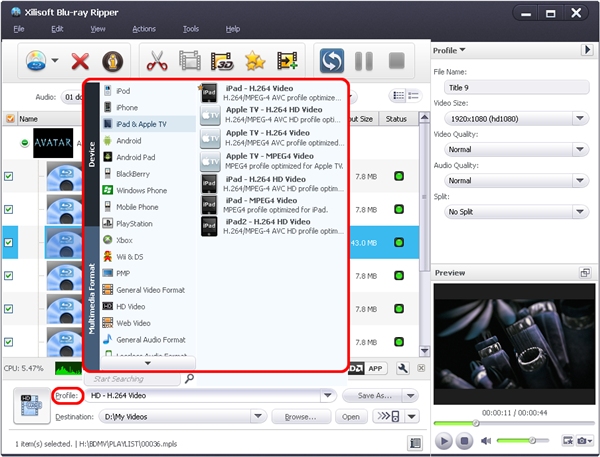600x457 pixels.
Task: Choose iPad2 - H.264 HD Video profile
Action: (x=272, y=226)
